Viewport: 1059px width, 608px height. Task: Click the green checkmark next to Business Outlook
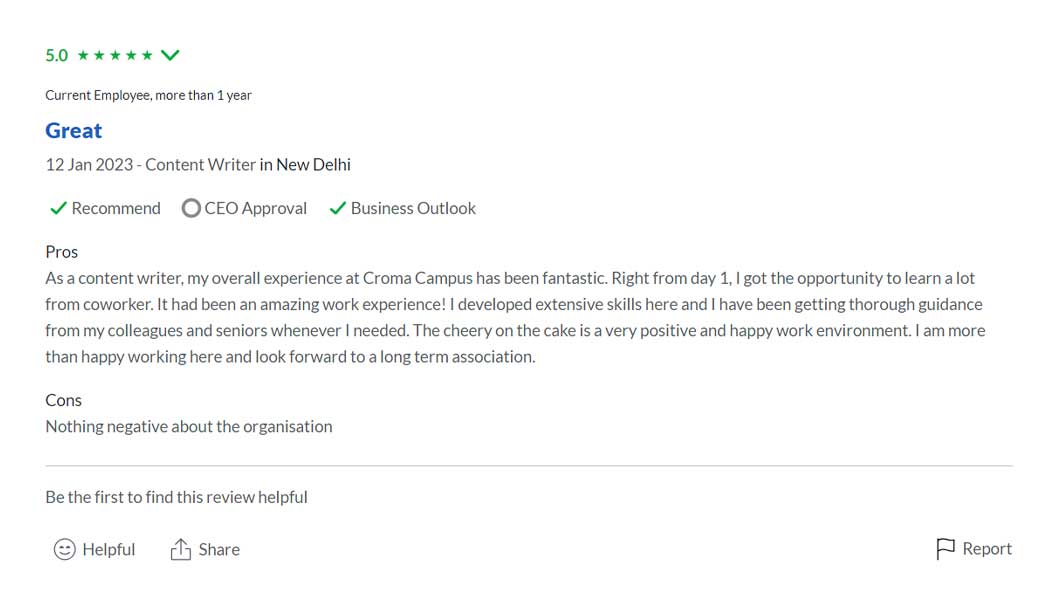pyautogui.click(x=337, y=208)
